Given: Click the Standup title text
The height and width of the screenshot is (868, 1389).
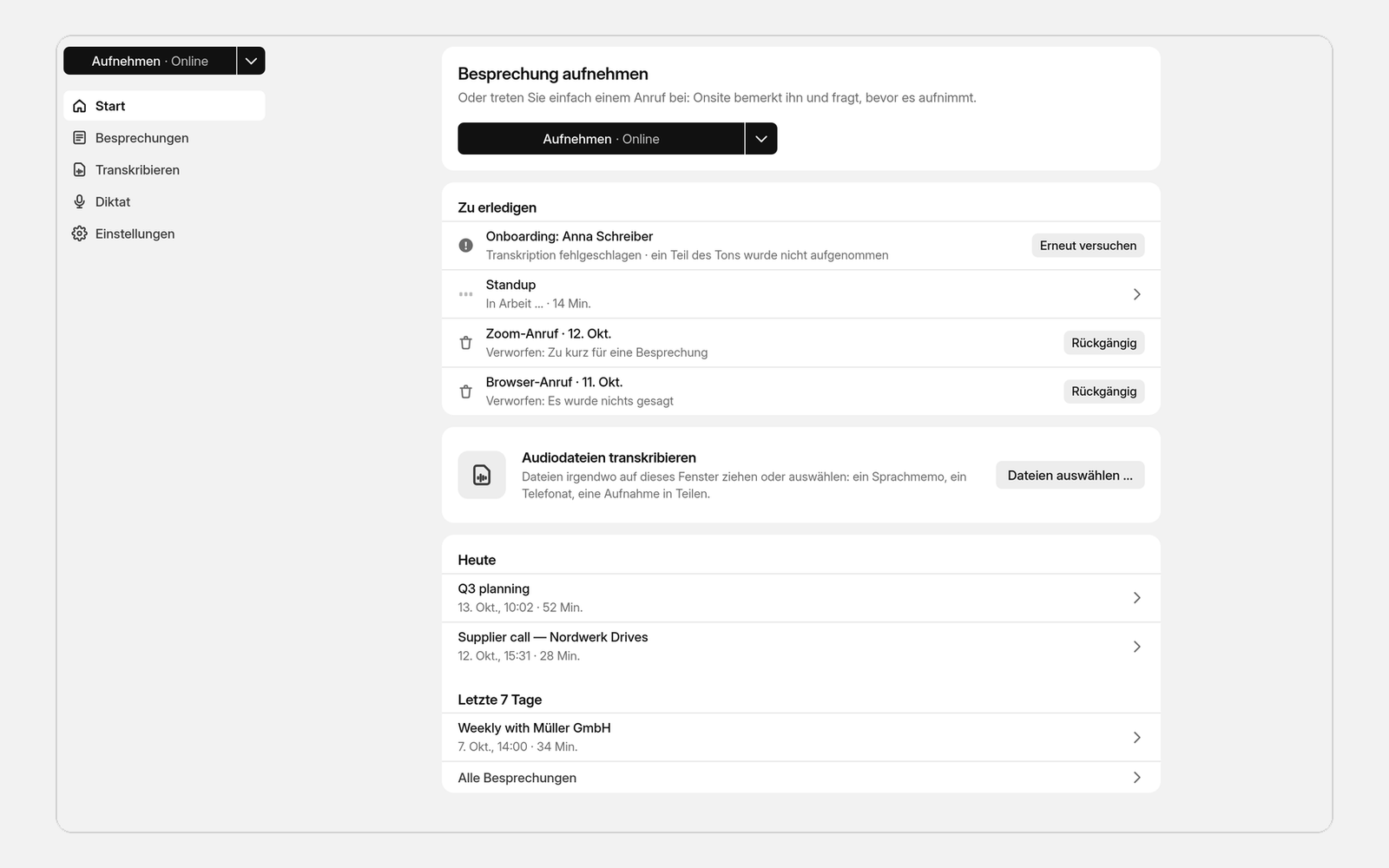Looking at the screenshot, I should point(510,285).
